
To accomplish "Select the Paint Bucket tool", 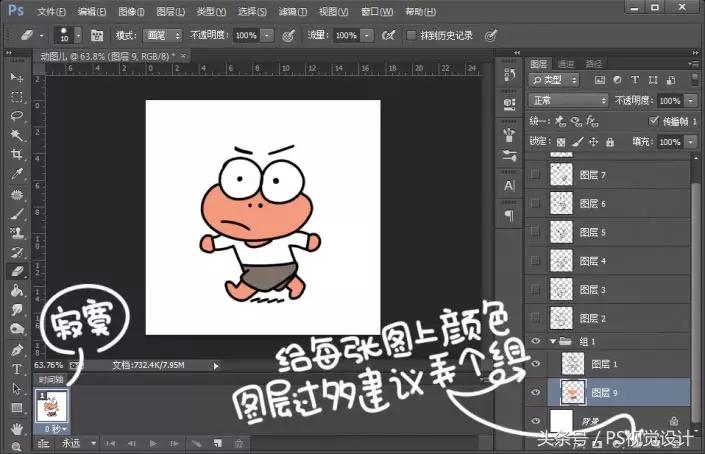I will 17,291.
